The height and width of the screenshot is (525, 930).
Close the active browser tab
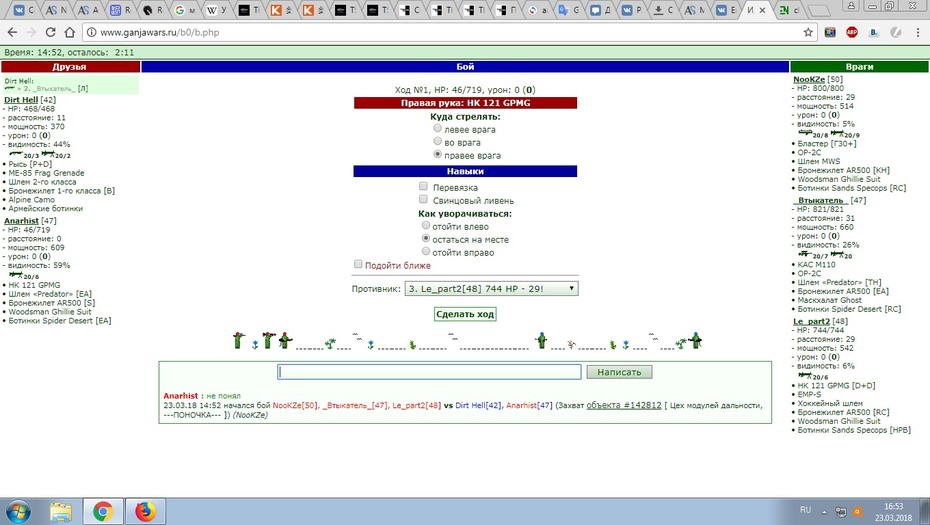click(x=763, y=10)
